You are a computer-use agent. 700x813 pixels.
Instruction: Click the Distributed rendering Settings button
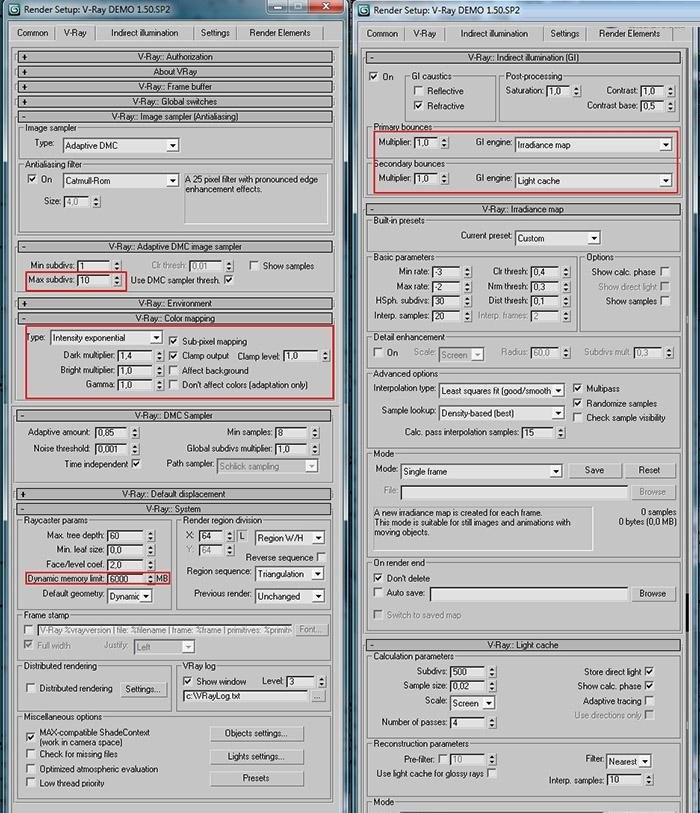[143, 689]
